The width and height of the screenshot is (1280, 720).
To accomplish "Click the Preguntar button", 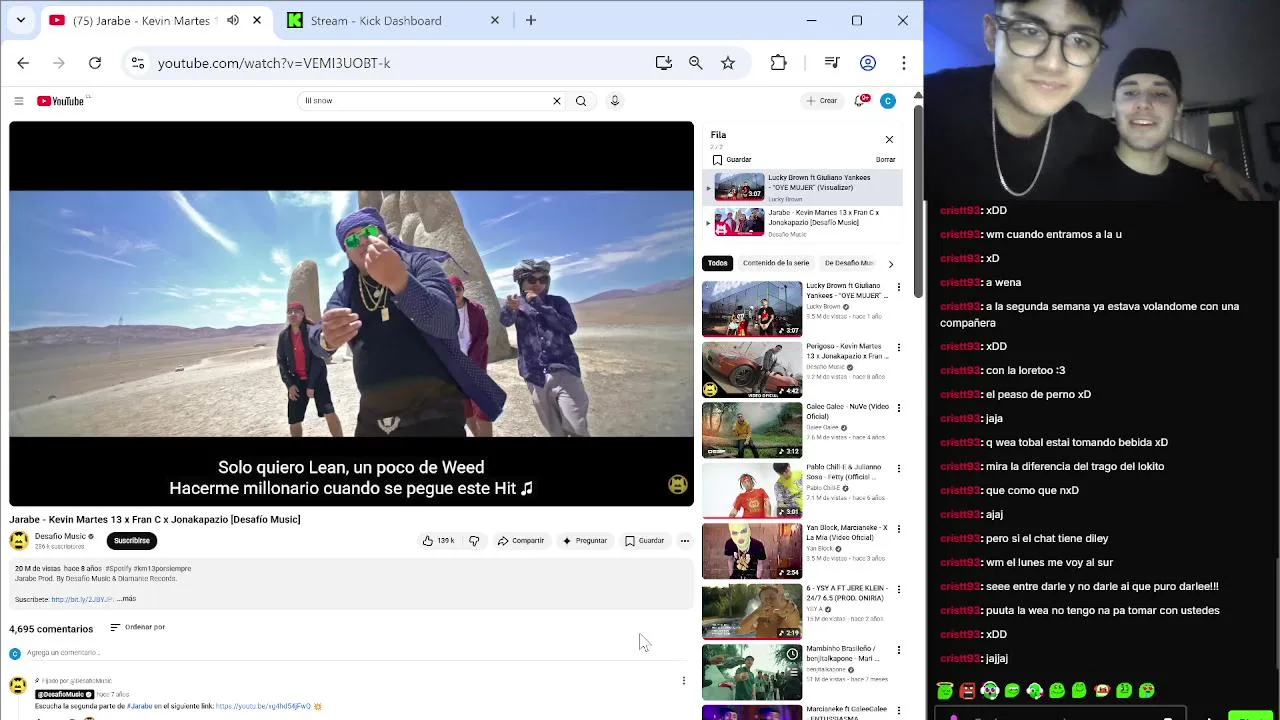I will point(585,541).
